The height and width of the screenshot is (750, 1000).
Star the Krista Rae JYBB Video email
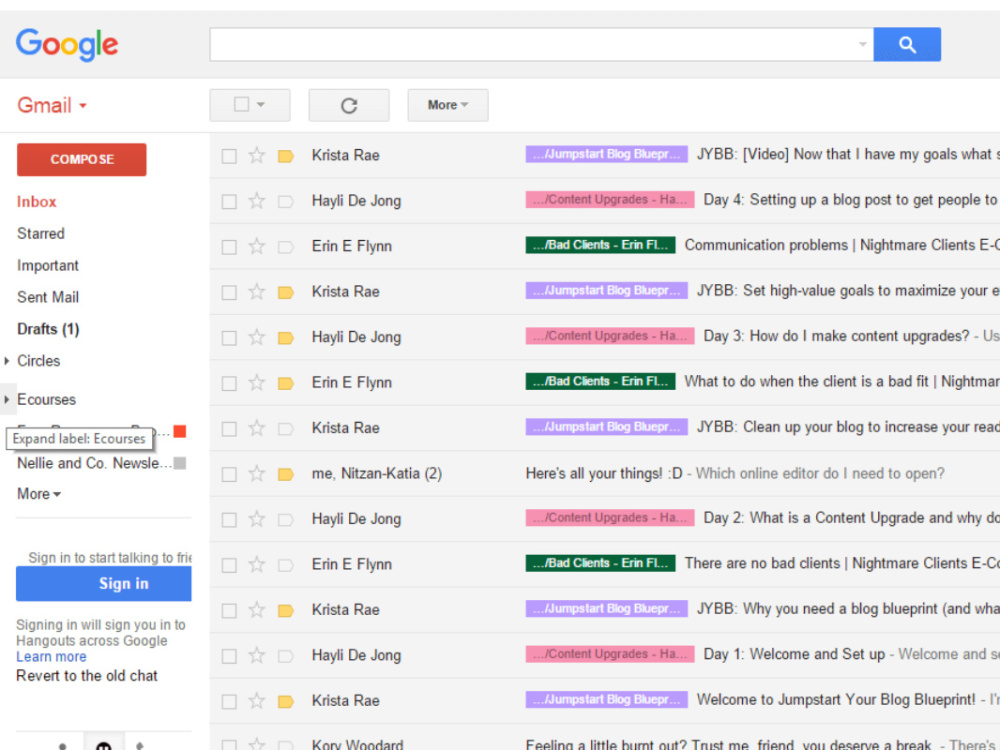(256, 155)
